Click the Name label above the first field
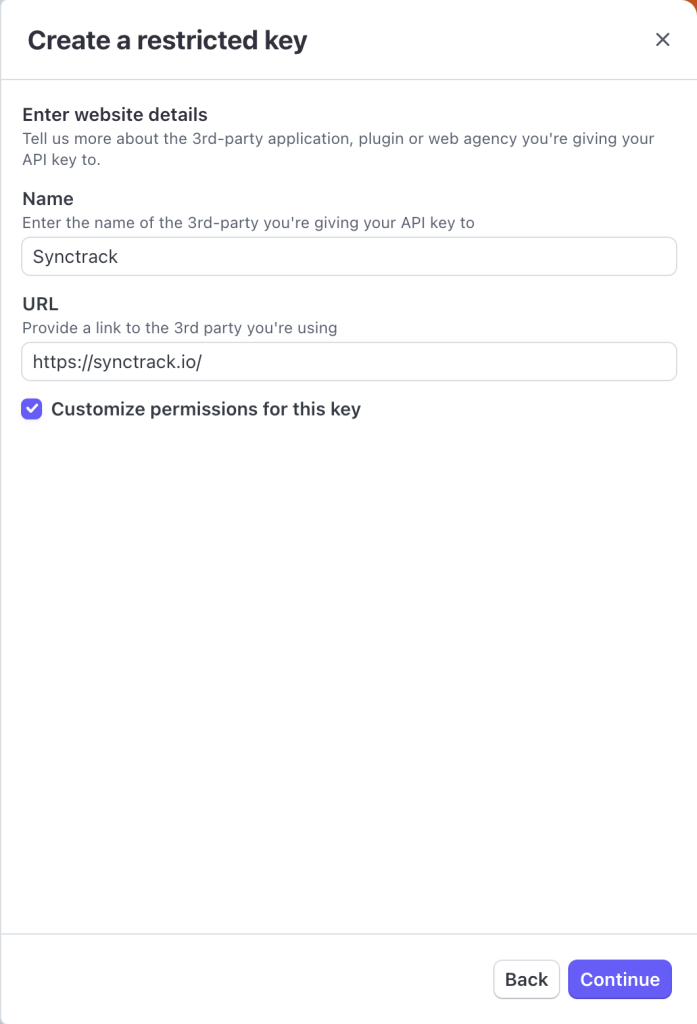 [x=48, y=199]
